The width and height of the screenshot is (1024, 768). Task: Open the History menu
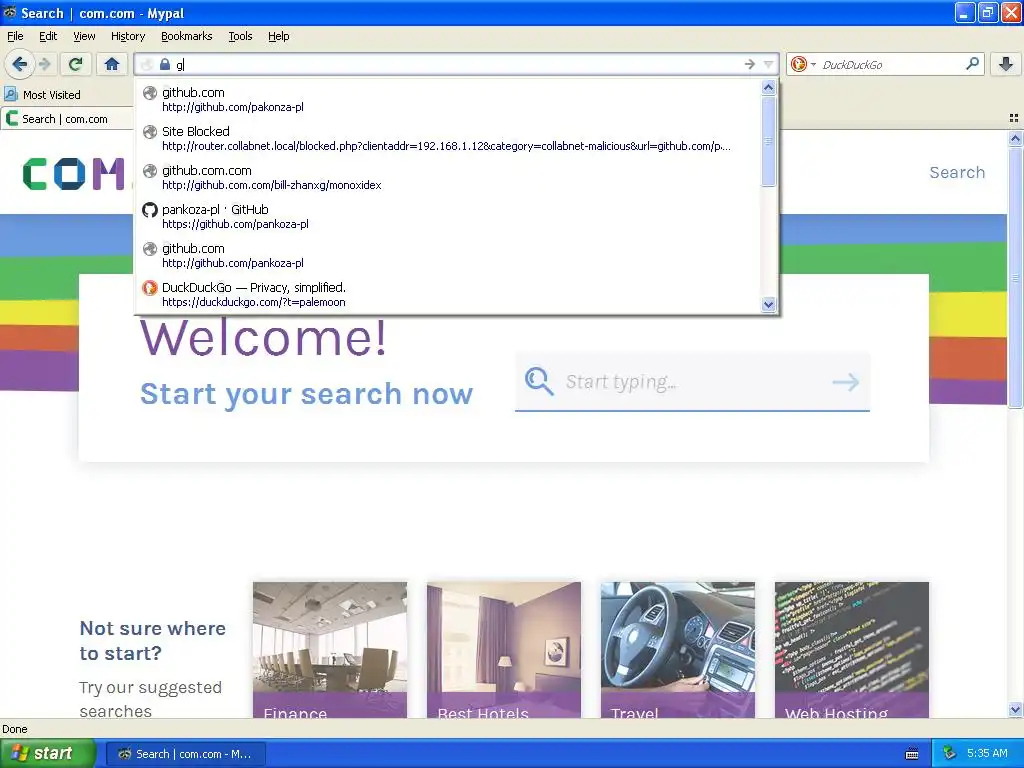(x=127, y=36)
